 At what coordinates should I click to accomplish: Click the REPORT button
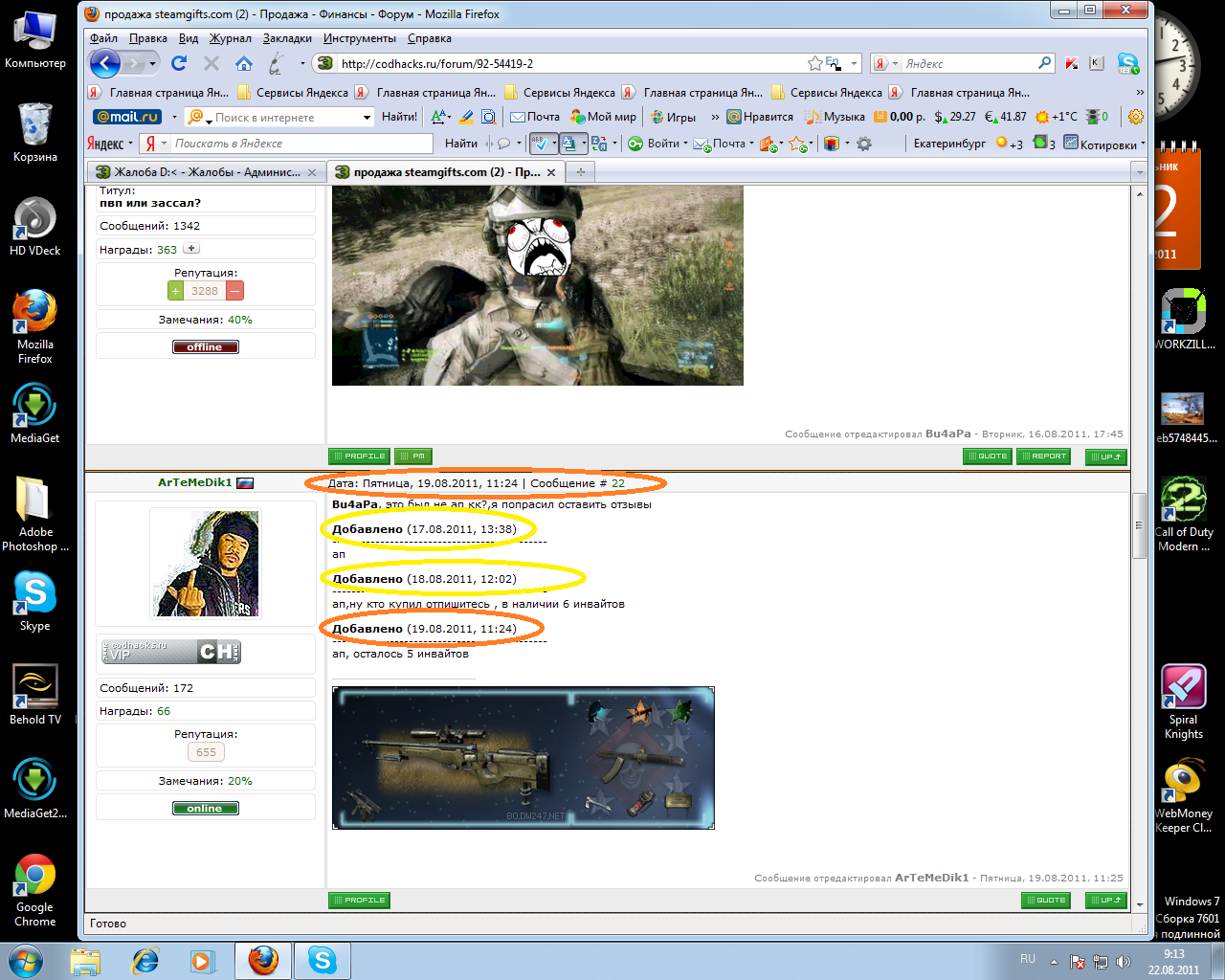(1043, 457)
